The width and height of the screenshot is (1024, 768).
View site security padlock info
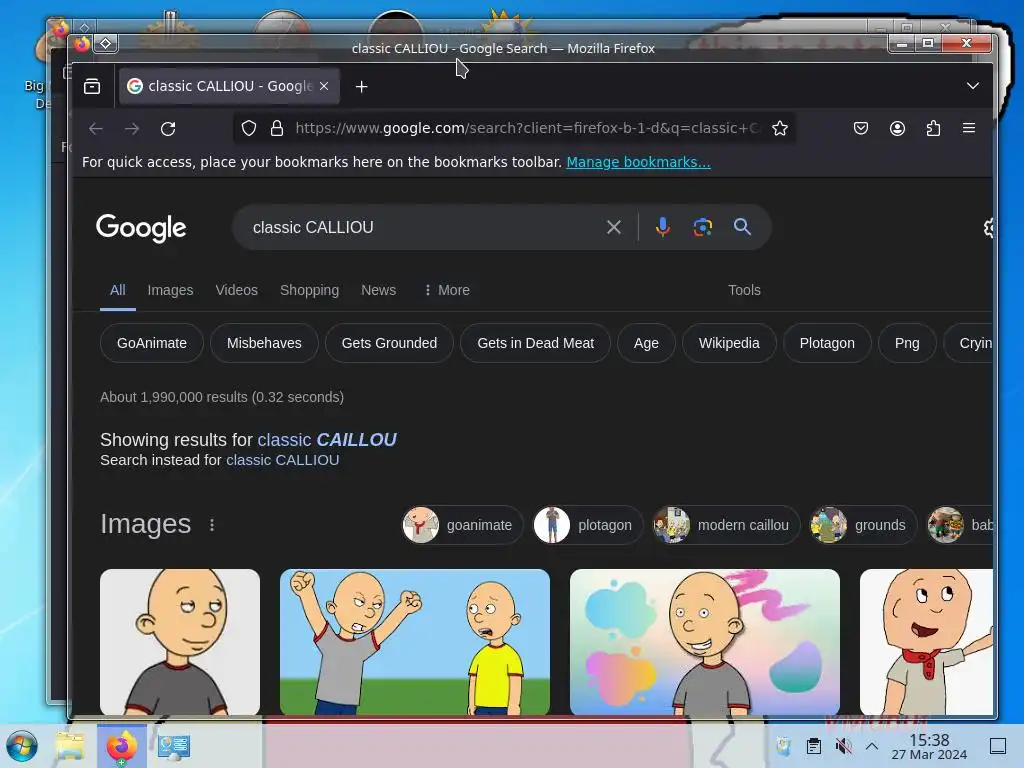(277, 128)
